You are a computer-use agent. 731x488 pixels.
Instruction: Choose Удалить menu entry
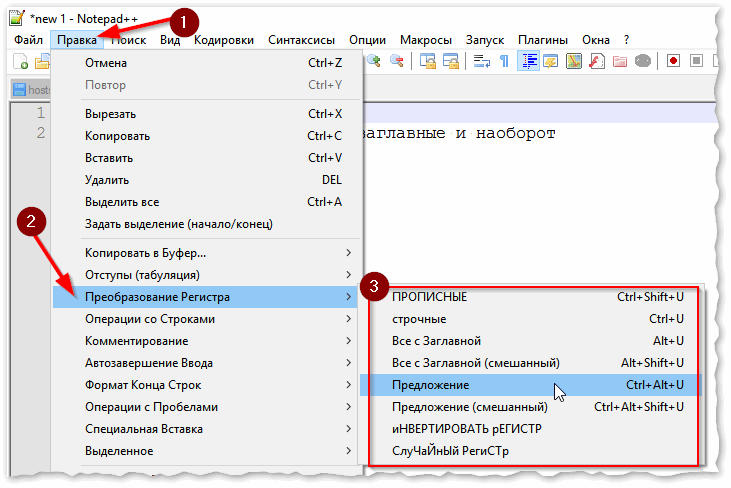(x=207, y=180)
